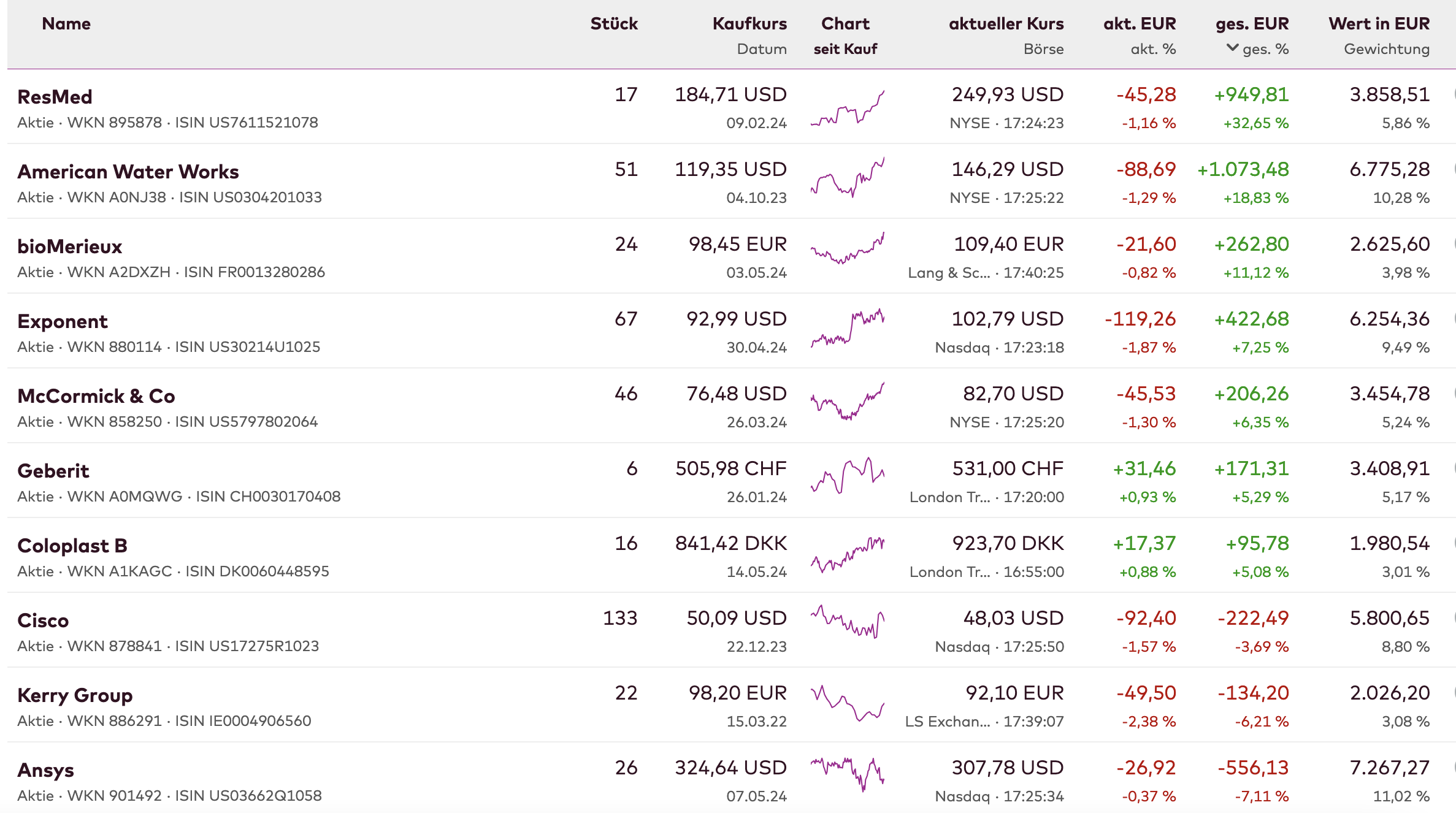View Kerry Group mini chart
This screenshot has height=813, width=1456.
point(848,703)
